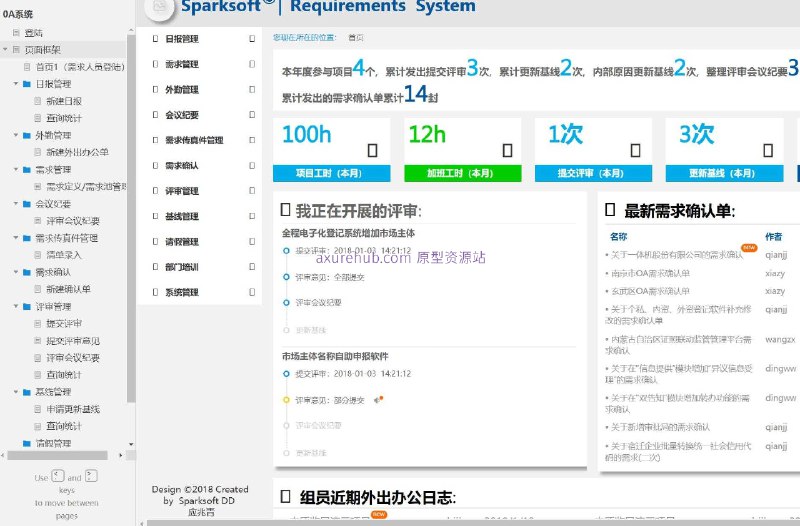
Task: Collapse the 基线管理 folder in tree
Action: [x=16, y=392]
